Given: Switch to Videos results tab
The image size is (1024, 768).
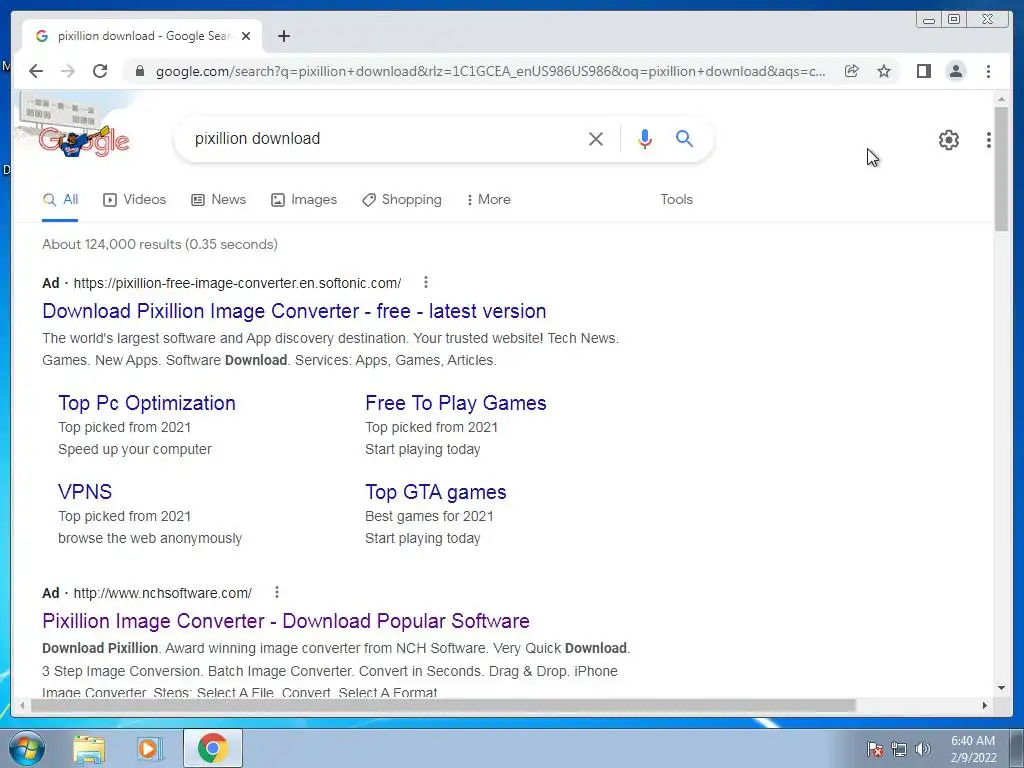Looking at the screenshot, I should (135, 200).
